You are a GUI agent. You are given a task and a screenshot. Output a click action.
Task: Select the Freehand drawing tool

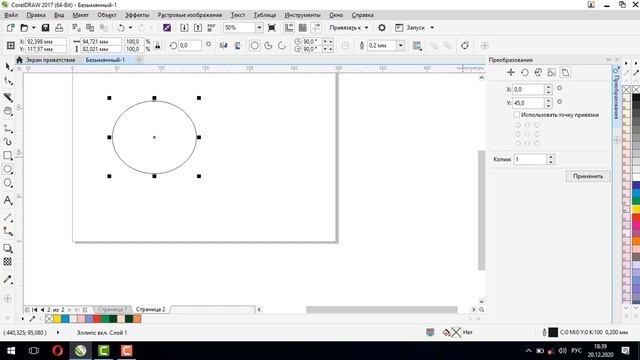pyautogui.click(x=8, y=129)
